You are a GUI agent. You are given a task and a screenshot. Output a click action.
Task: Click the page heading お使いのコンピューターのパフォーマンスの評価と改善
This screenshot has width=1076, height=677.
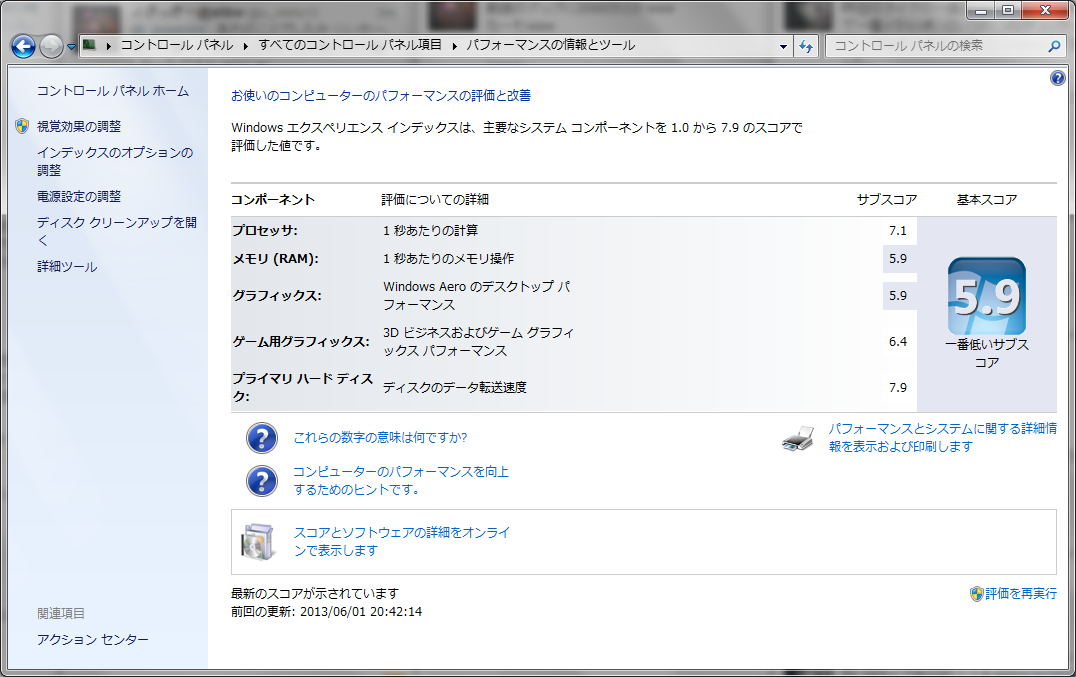click(x=381, y=96)
